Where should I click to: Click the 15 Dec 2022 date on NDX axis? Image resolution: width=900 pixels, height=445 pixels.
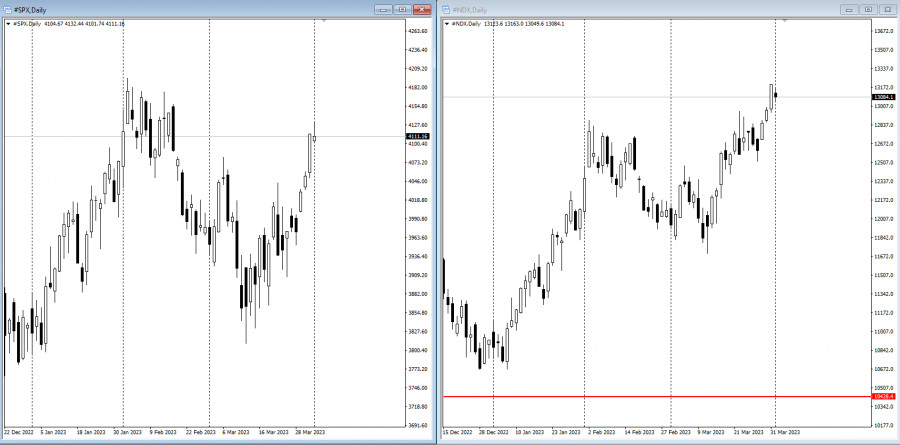[456, 432]
